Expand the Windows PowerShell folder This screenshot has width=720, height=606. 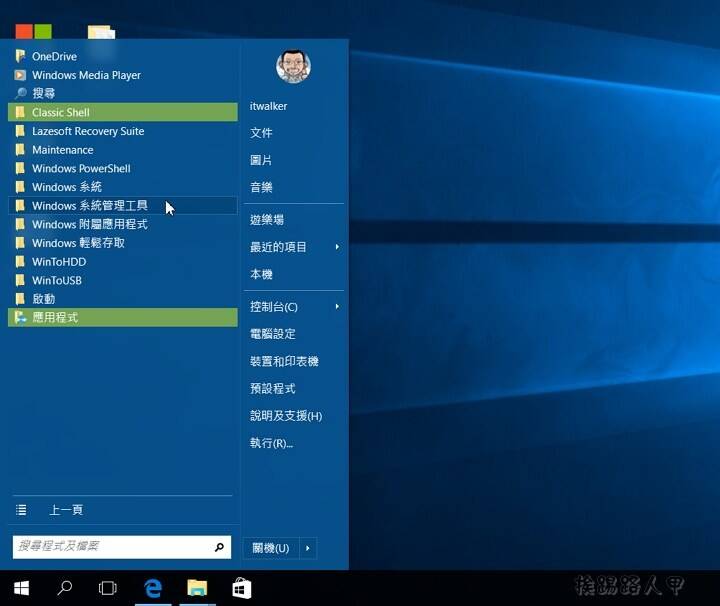coord(123,168)
